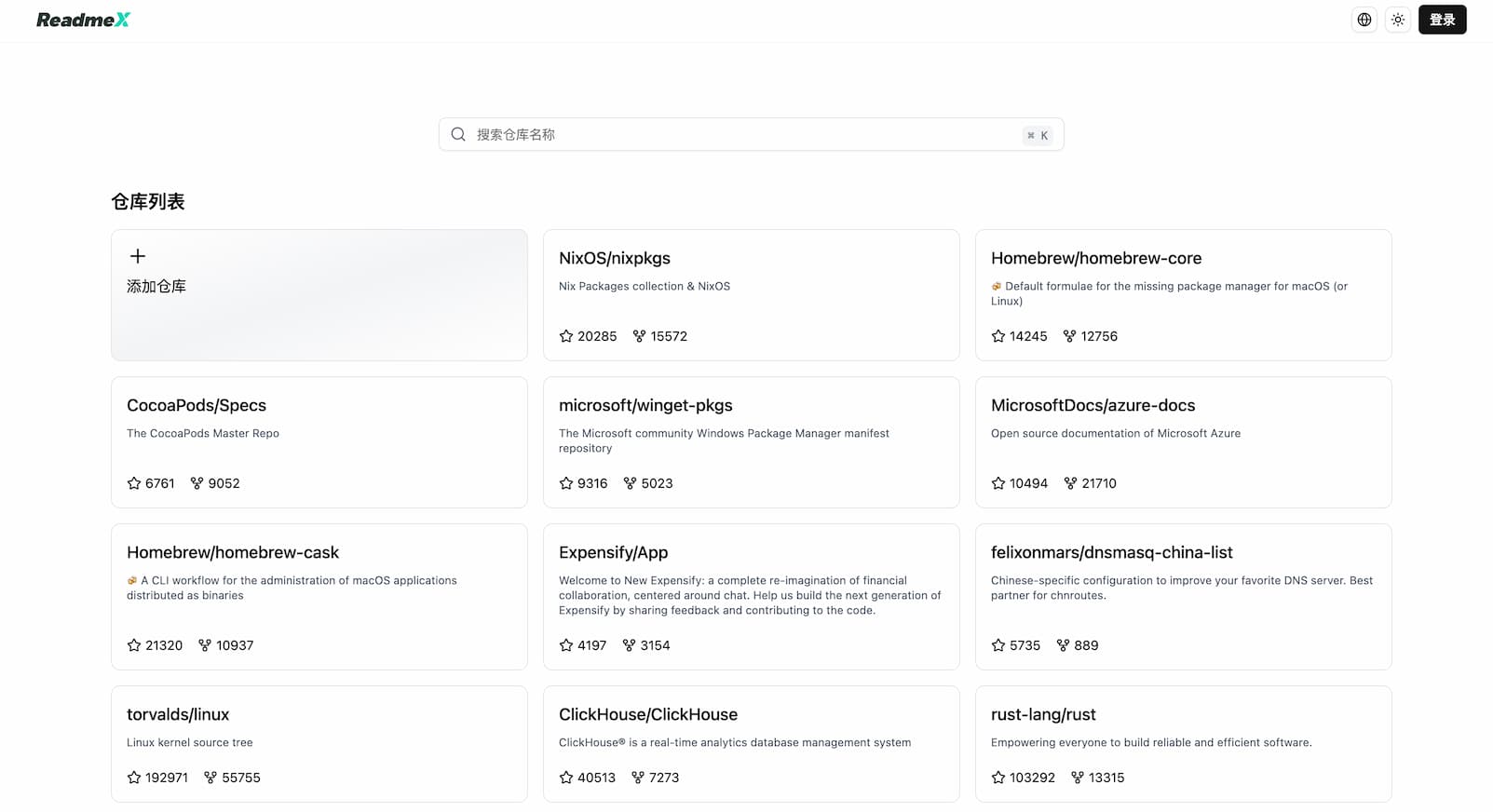Click the ReadmeX logo
Image resolution: width=1493 pixels, height=812 pixels.
pyautogui.click(x=83, y=20)
